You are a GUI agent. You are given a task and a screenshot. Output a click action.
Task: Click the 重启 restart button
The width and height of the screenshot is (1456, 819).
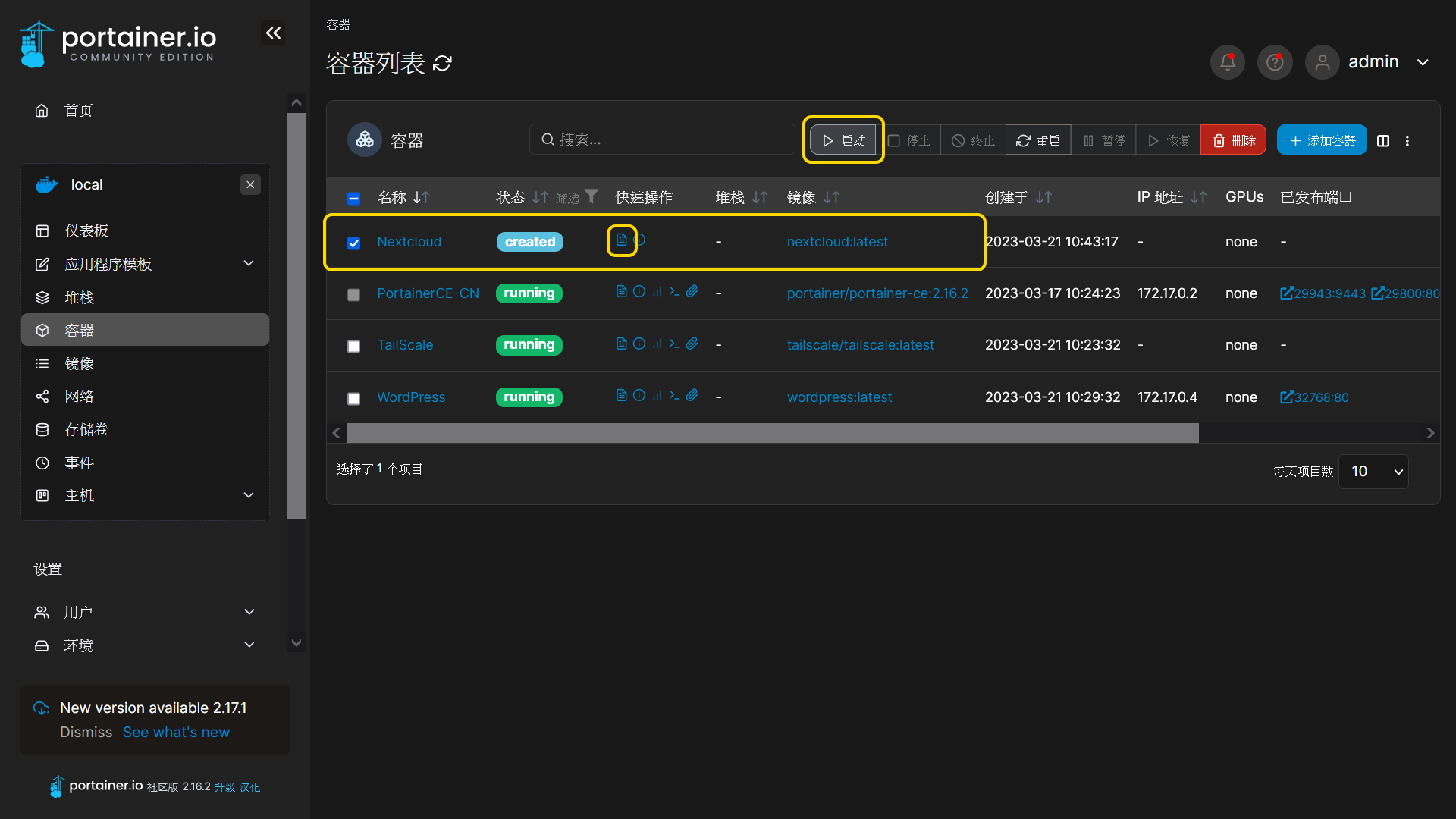pos(1038,140)
